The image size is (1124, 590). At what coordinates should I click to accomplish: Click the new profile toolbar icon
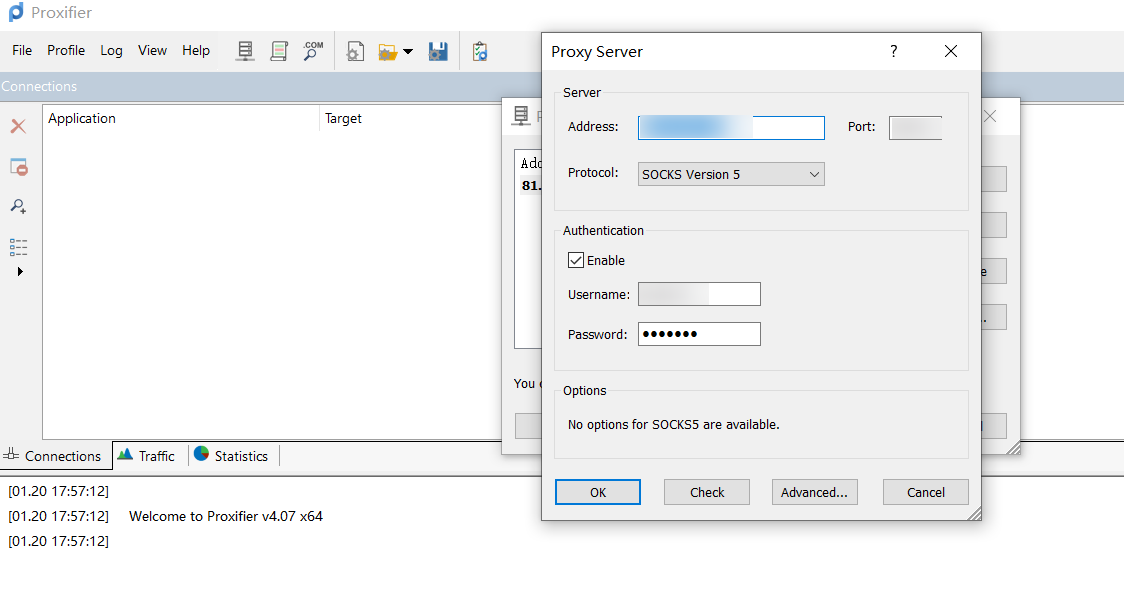(356, 51)
